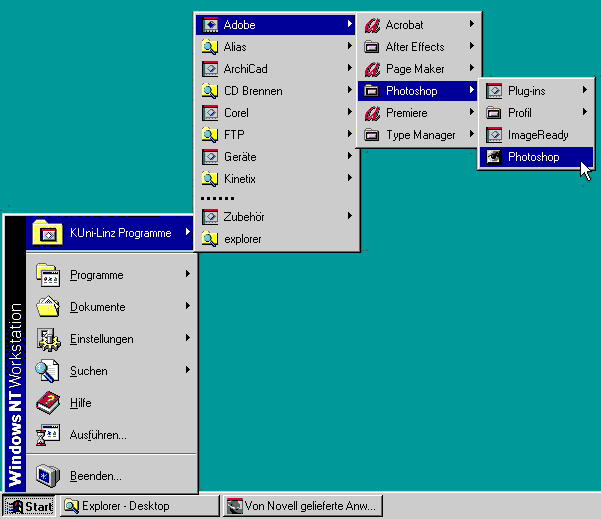
Task: Click the Programme start menu icon
Action: 48,275
